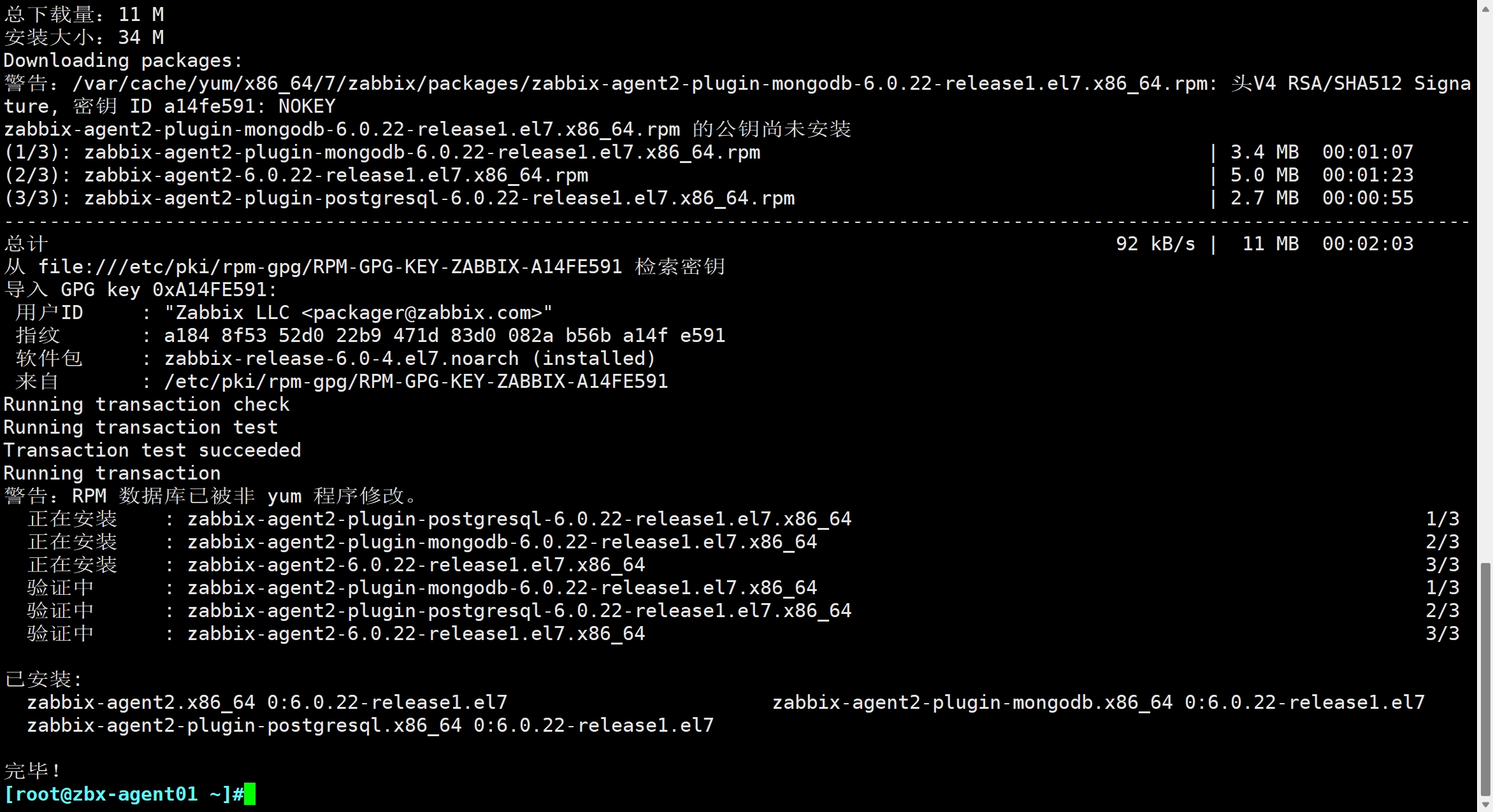
Task: Click the scrollbar down arrow
Action: tap(1485, 806)
